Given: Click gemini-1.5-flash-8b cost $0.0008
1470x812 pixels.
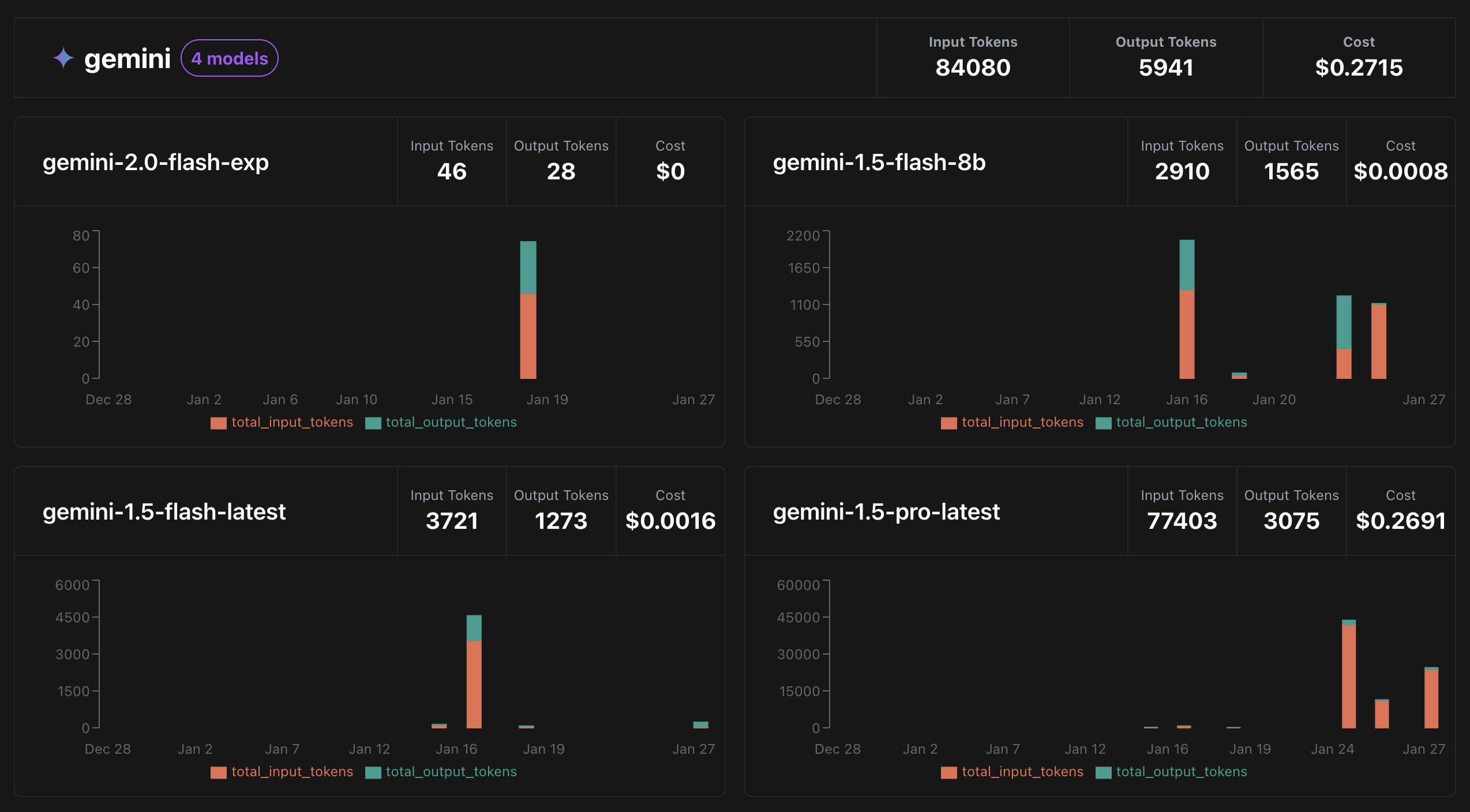Looking at the screenshot, I should tap(1401, 171).
